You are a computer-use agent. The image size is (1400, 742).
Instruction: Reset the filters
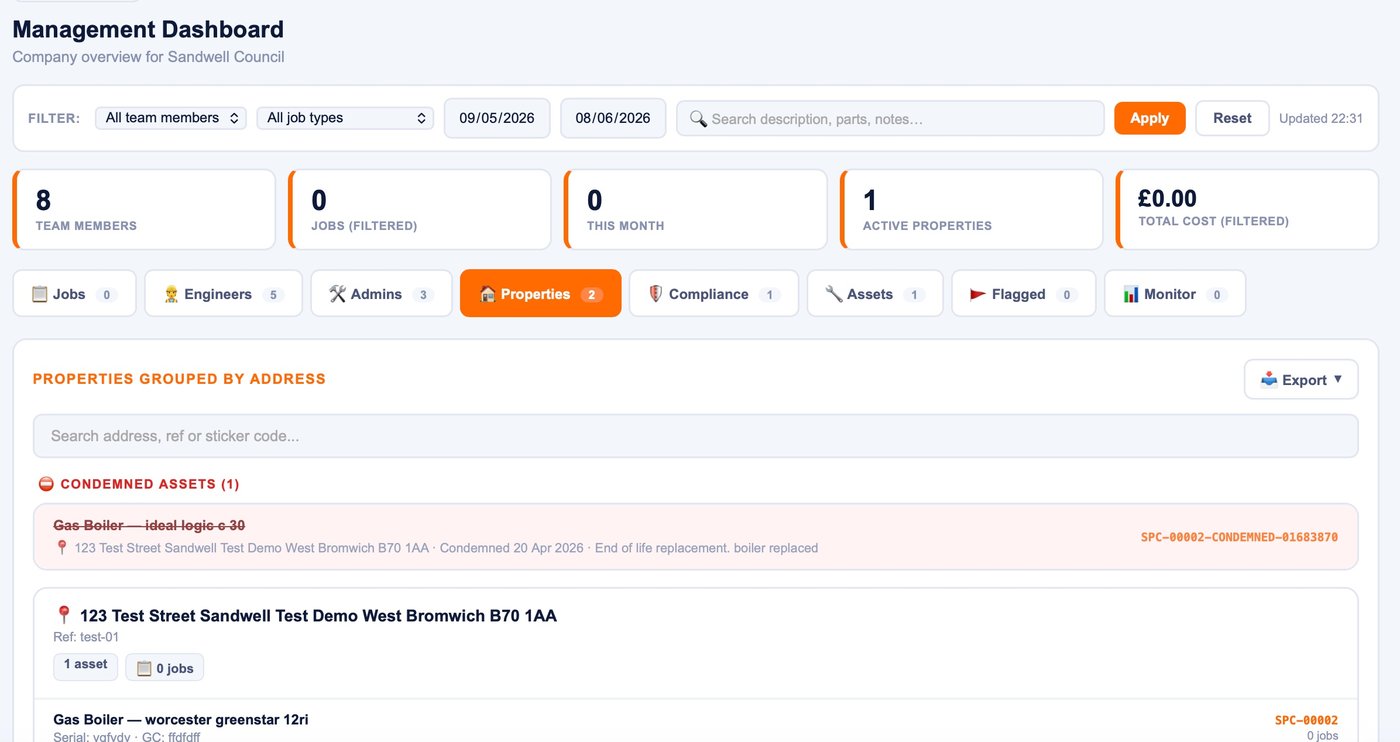1232,118
